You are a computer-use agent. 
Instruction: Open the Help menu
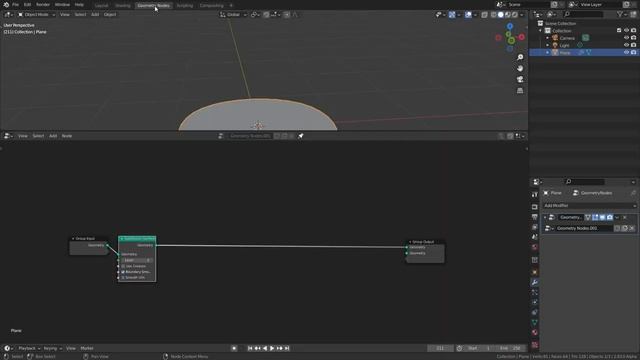click(79, 4)
